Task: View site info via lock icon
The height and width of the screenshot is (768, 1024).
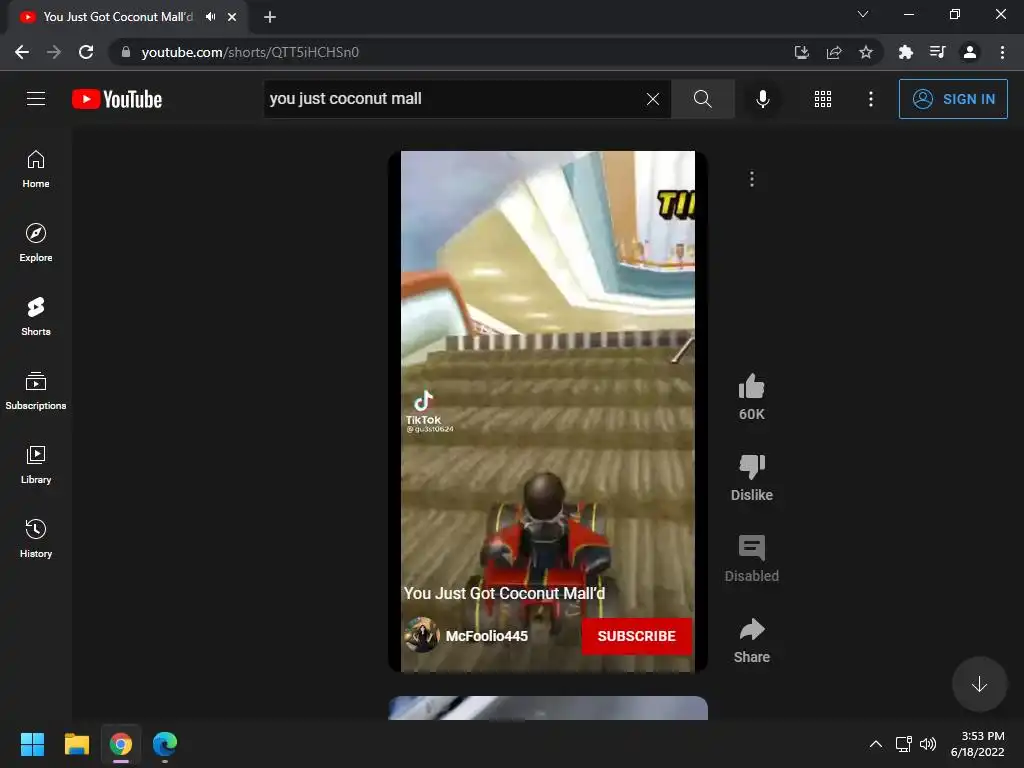Action: 125,52
